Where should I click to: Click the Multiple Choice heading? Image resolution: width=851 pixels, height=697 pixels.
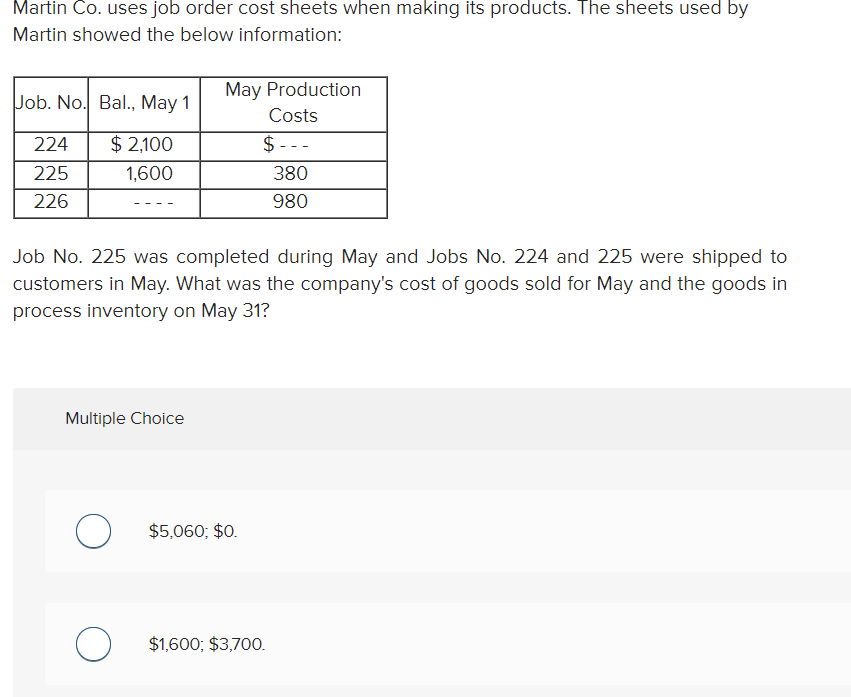pos(124,418)
